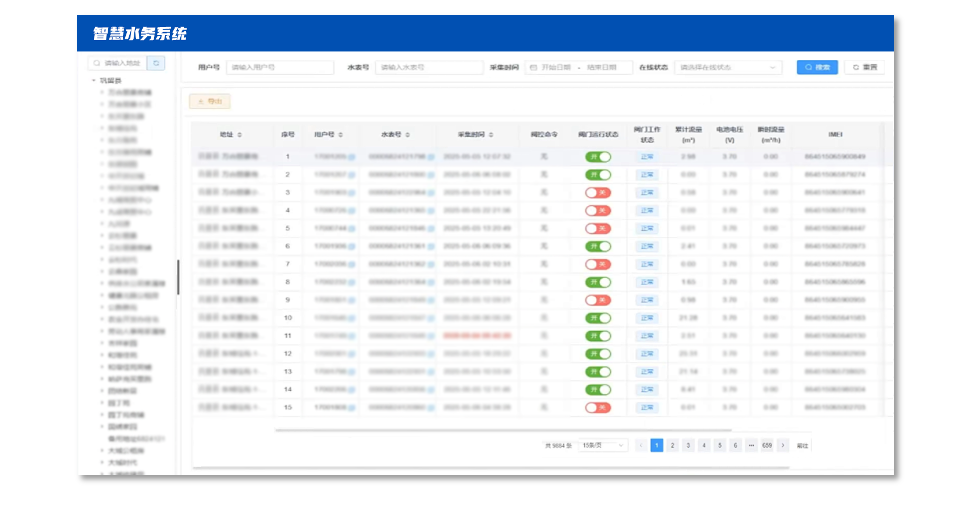
Task: Click the 用户号 input field
Action: click(279, 68)
